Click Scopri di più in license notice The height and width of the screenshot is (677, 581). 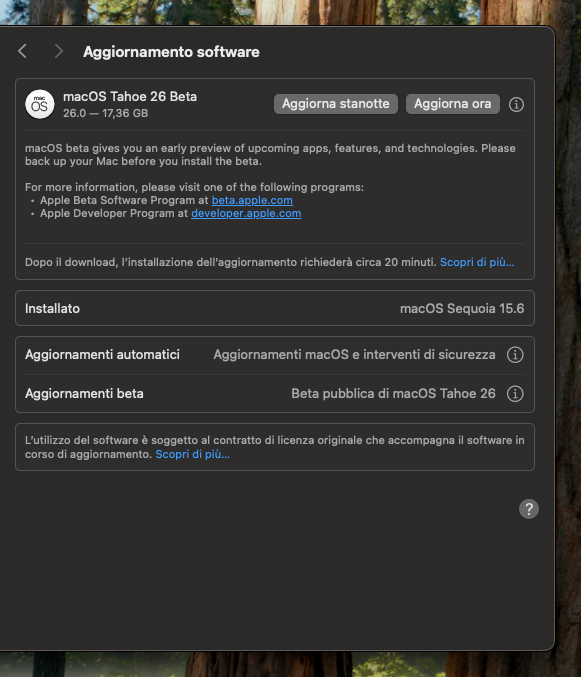pyautogui.click(x=193, y=454)
